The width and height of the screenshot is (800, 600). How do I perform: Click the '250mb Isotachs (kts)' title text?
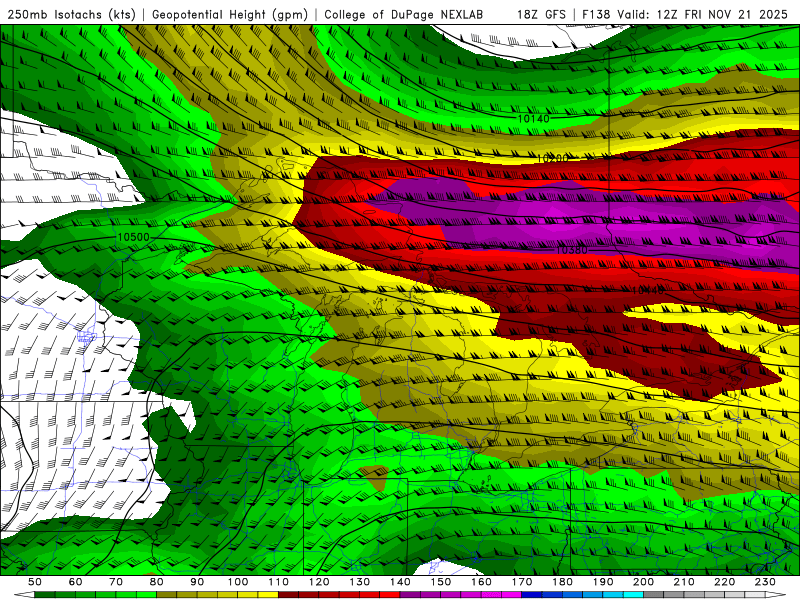(72, 15)
